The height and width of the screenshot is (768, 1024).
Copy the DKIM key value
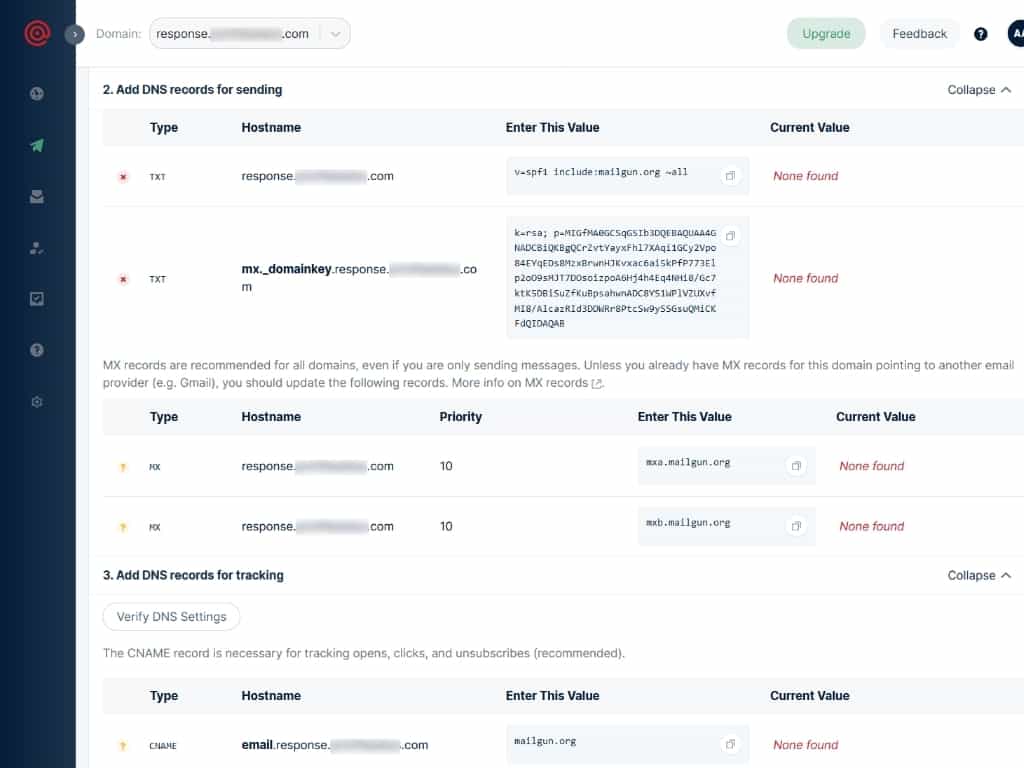[730, 236]
